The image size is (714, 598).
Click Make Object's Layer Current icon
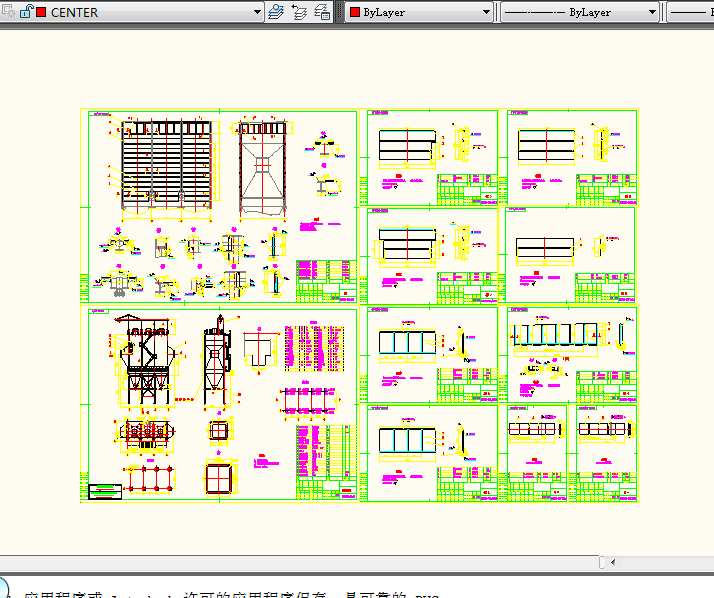[x=276, y=12]
